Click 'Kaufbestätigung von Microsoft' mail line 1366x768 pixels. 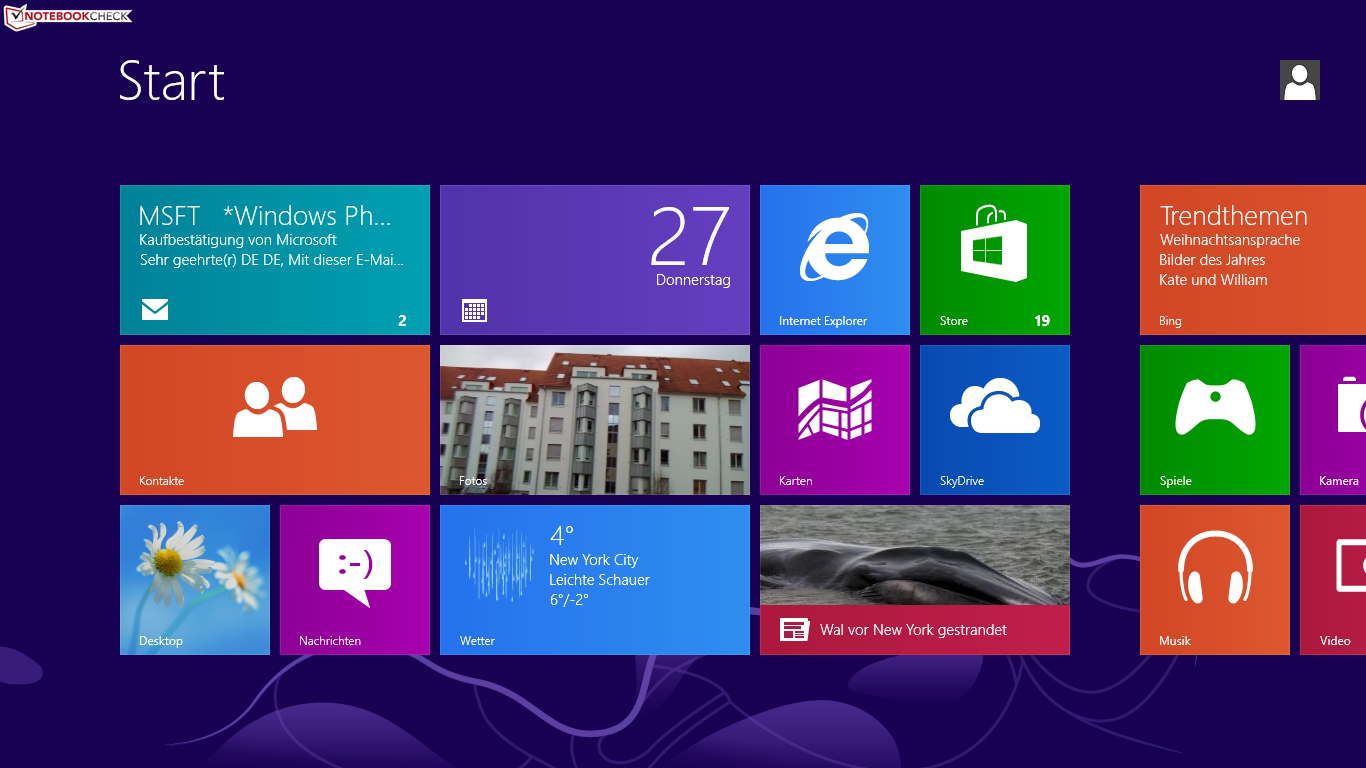pos(238,240)
